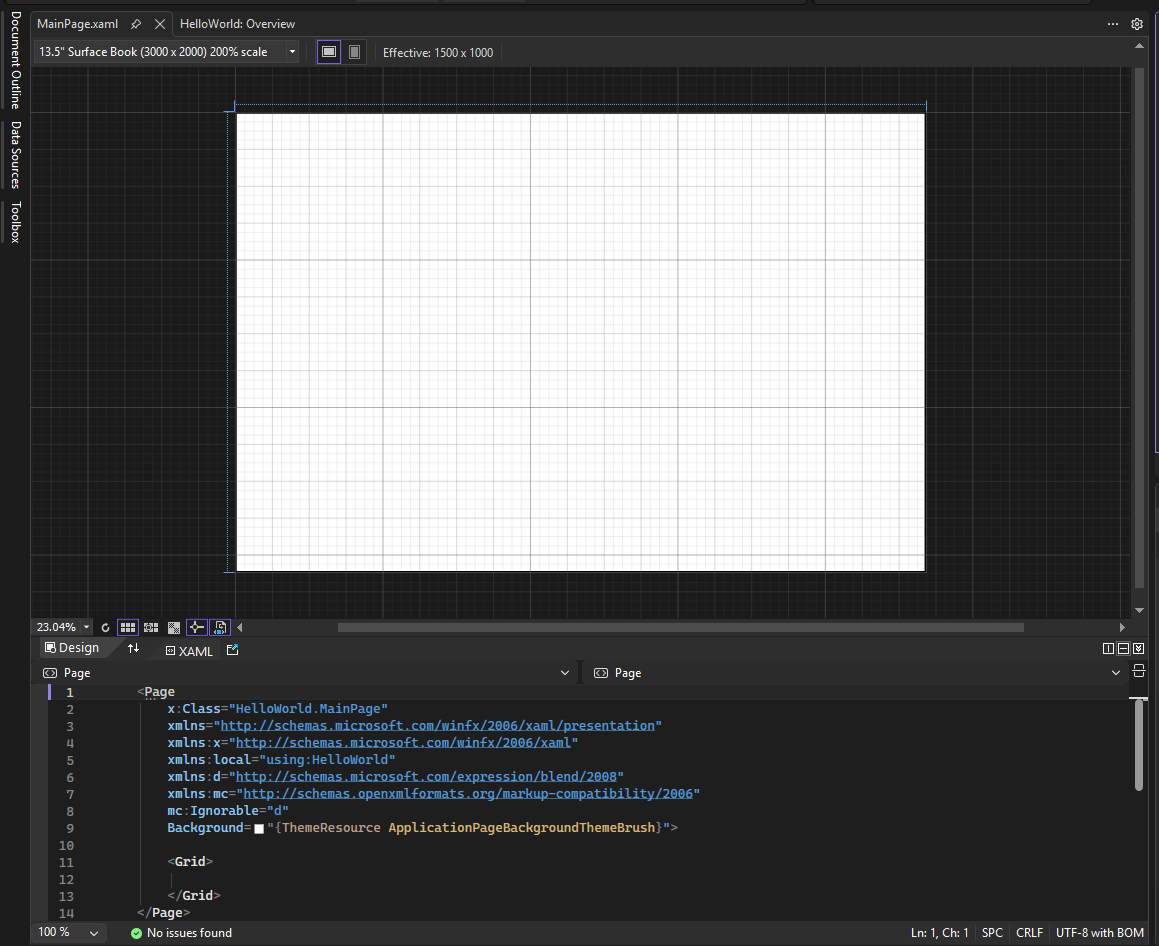Switch preview to portrait orientation
This screenshot has height=946, width=1159.
coord(354,51)
